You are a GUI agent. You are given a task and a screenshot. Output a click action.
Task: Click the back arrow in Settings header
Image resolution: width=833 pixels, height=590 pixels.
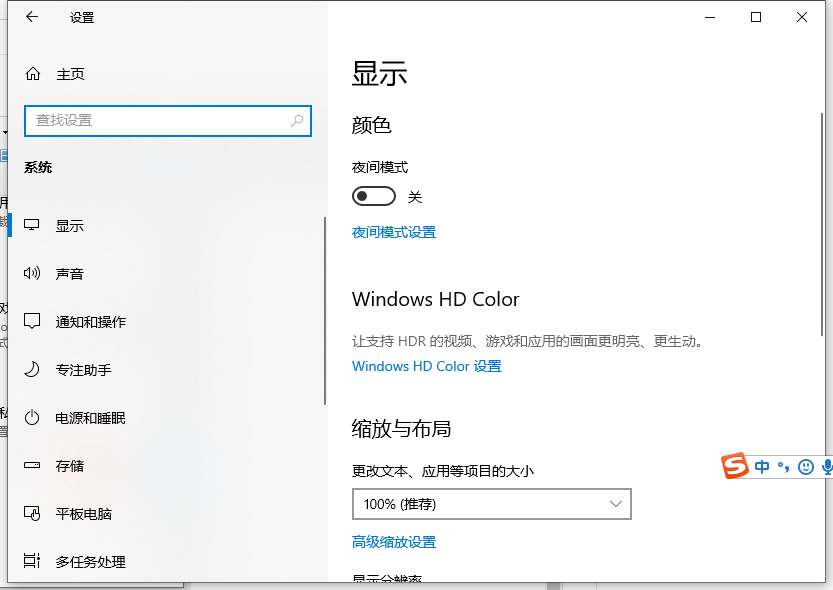tap(32, 17)
